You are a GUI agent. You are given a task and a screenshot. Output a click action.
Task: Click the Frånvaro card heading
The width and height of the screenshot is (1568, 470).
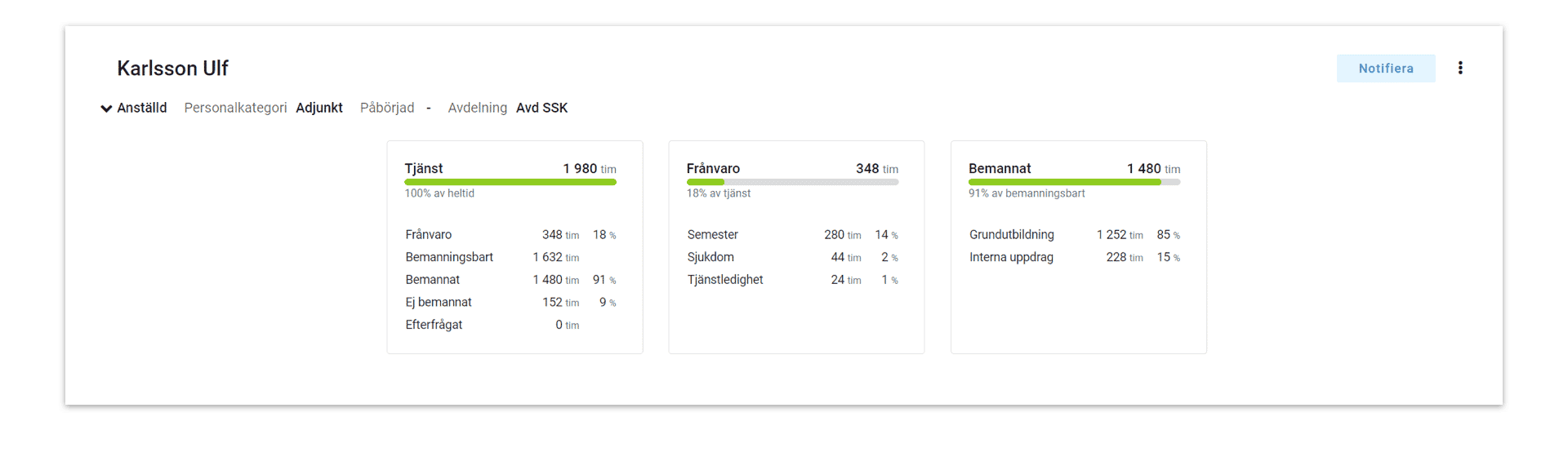714,168
